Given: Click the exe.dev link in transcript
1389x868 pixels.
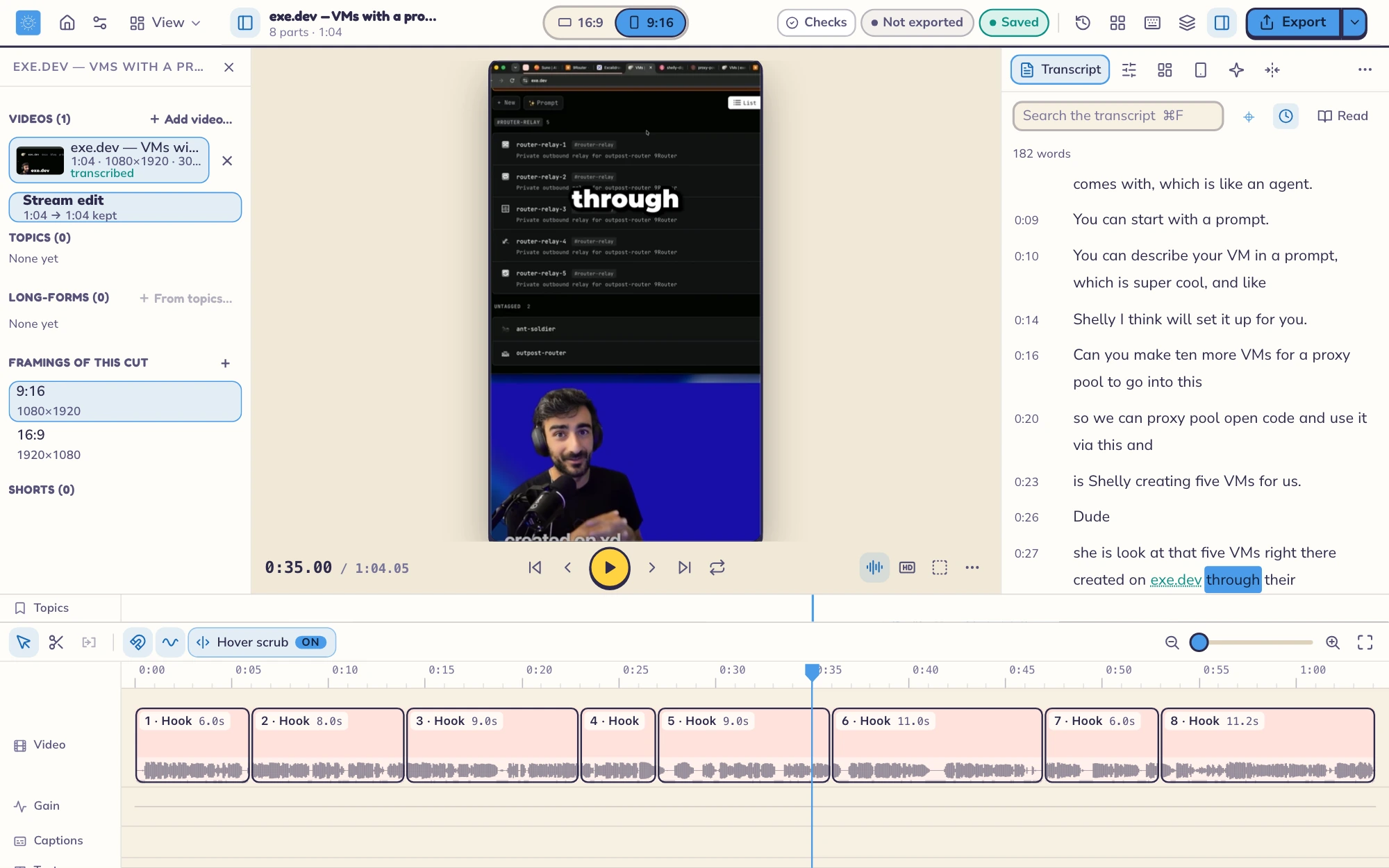Looking at the screenshot, I should pos(1176,580).
